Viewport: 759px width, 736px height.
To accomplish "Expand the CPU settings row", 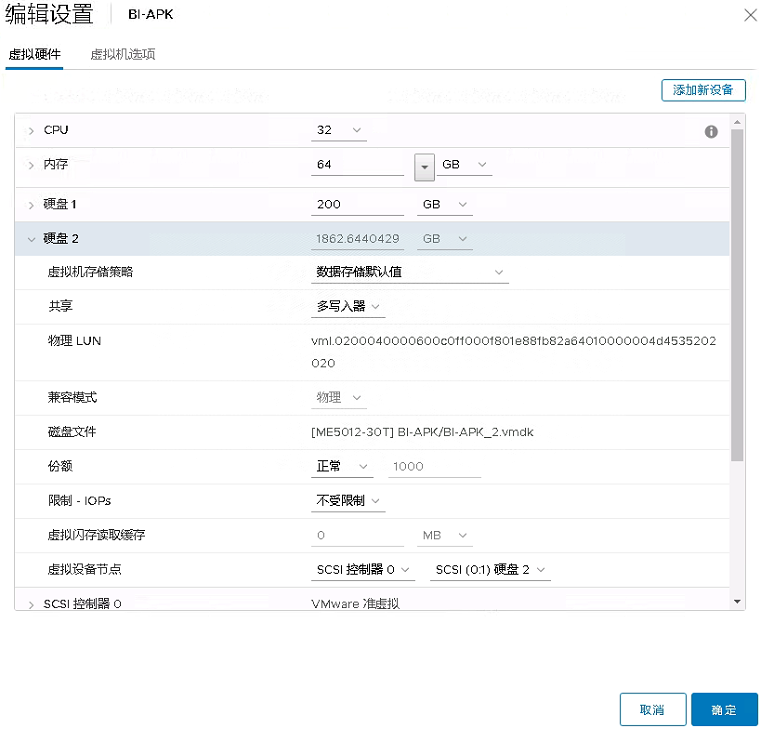I will pyautogui.click(x=32, y=131).
